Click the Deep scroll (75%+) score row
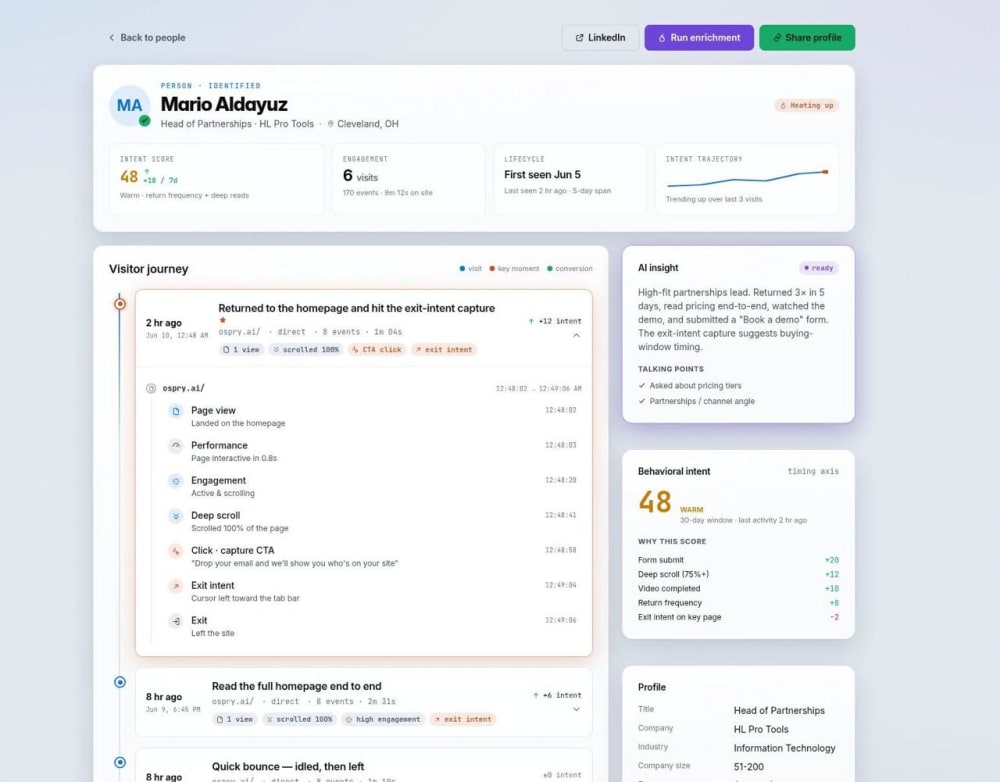The image size is (1000, 782). pyautogui.click(x=739, y=574)
